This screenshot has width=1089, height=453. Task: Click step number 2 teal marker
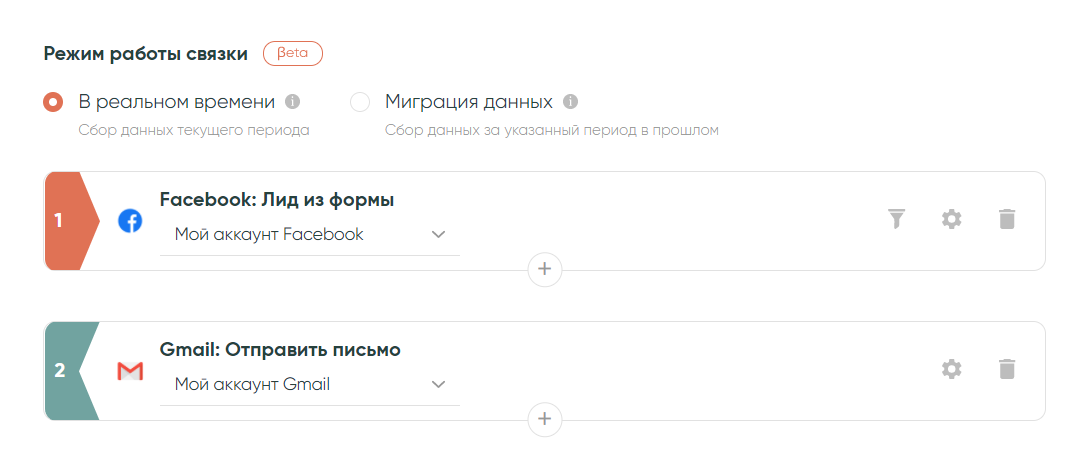pos(66,371)
